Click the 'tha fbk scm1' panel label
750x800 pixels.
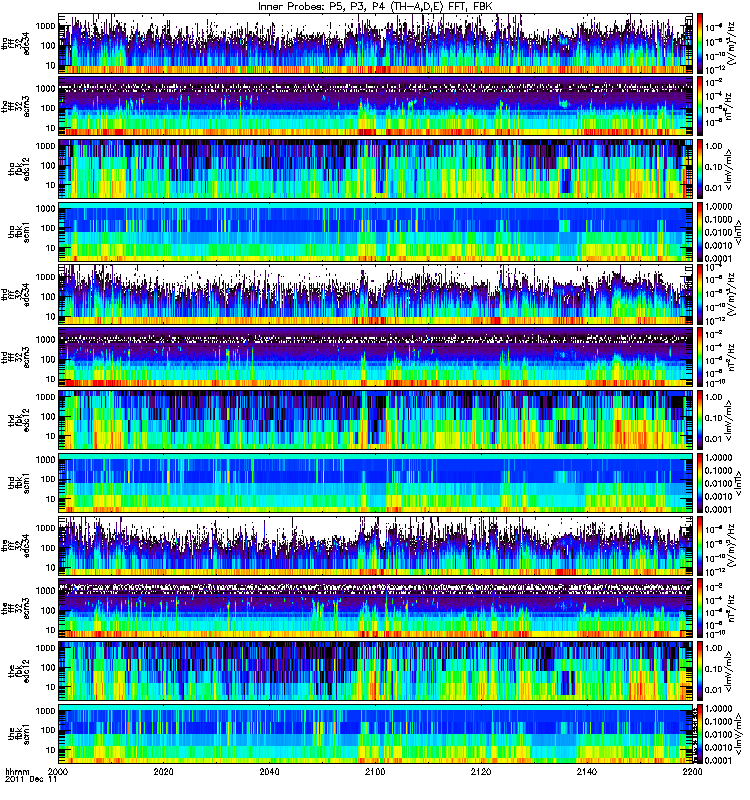coord(19,232)
